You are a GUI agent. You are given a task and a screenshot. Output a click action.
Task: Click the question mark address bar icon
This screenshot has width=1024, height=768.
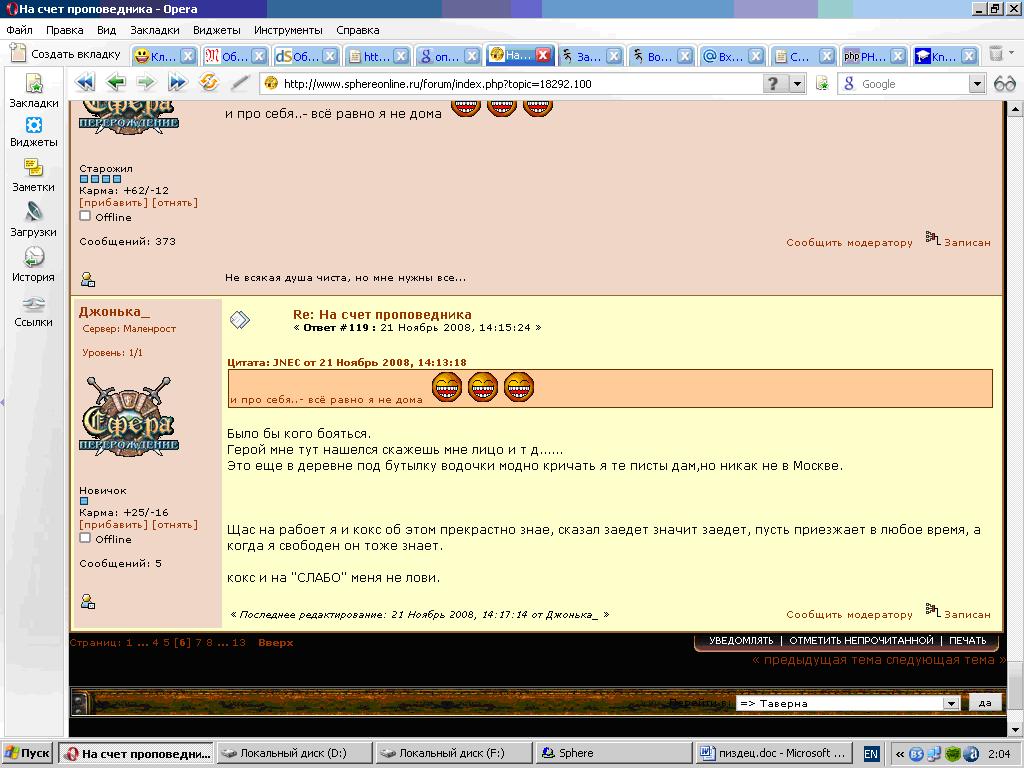click(774, 84)
